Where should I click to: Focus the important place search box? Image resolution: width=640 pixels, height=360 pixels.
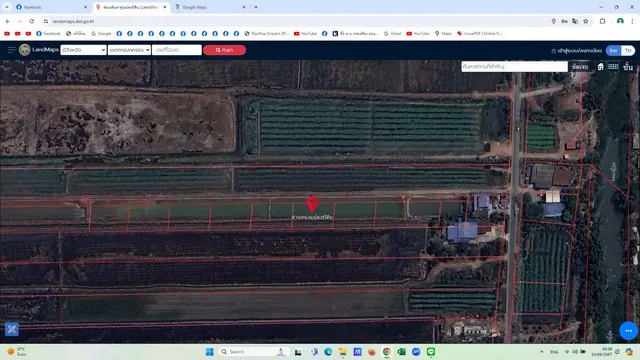point(514,66)
